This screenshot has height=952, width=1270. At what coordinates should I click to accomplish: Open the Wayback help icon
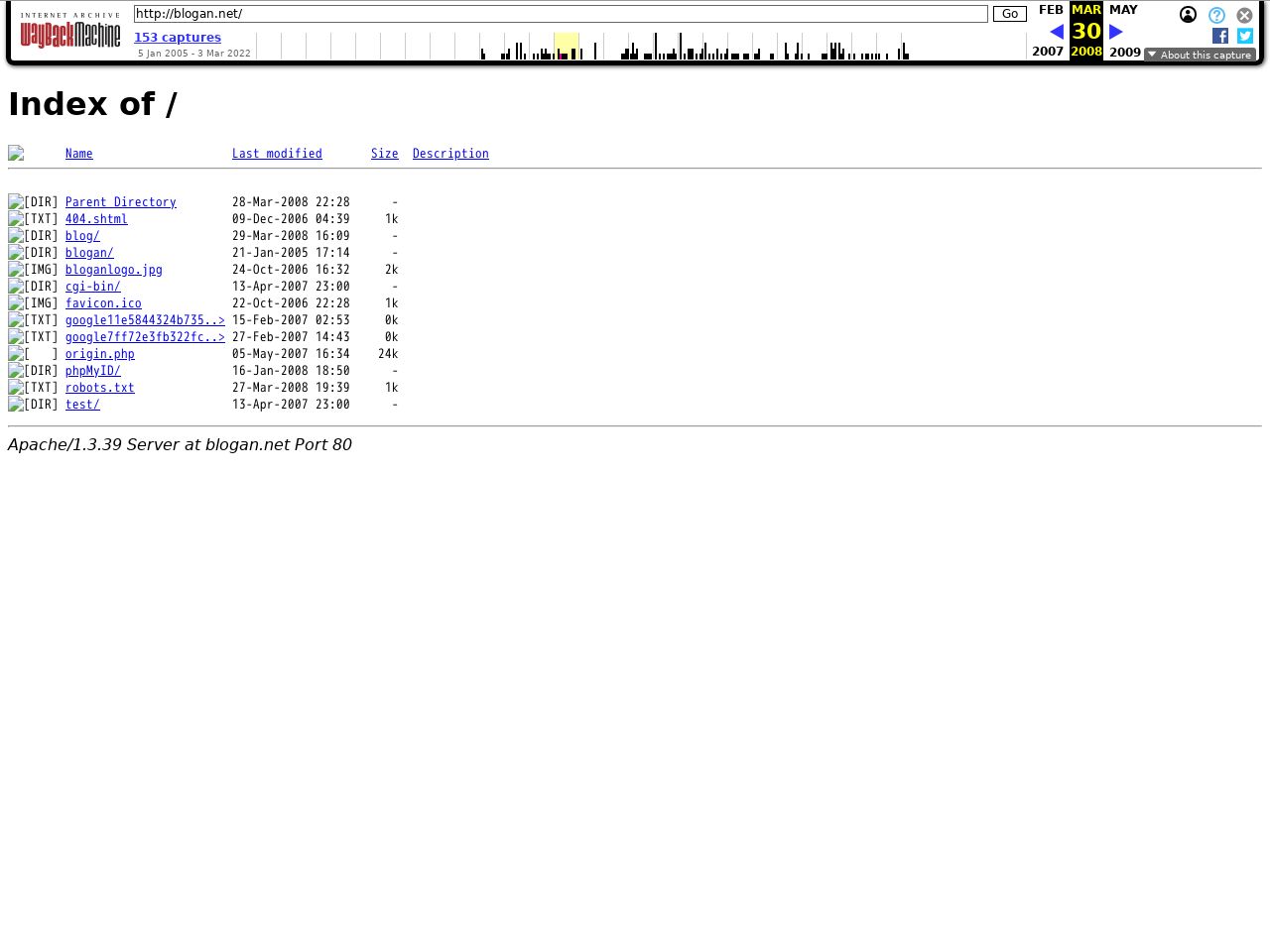(1216, 15)
